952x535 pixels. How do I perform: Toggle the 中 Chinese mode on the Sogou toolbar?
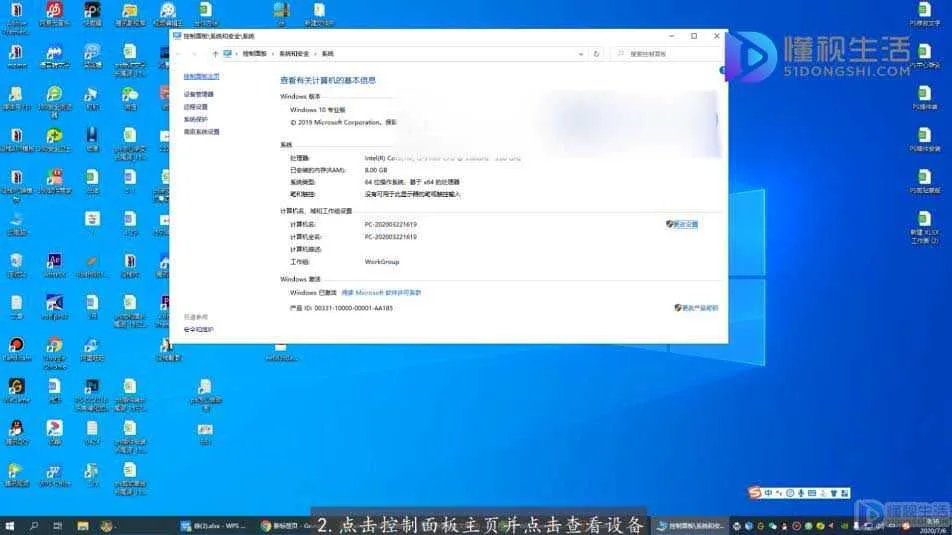pyautogui.click(x=769, y=493)
